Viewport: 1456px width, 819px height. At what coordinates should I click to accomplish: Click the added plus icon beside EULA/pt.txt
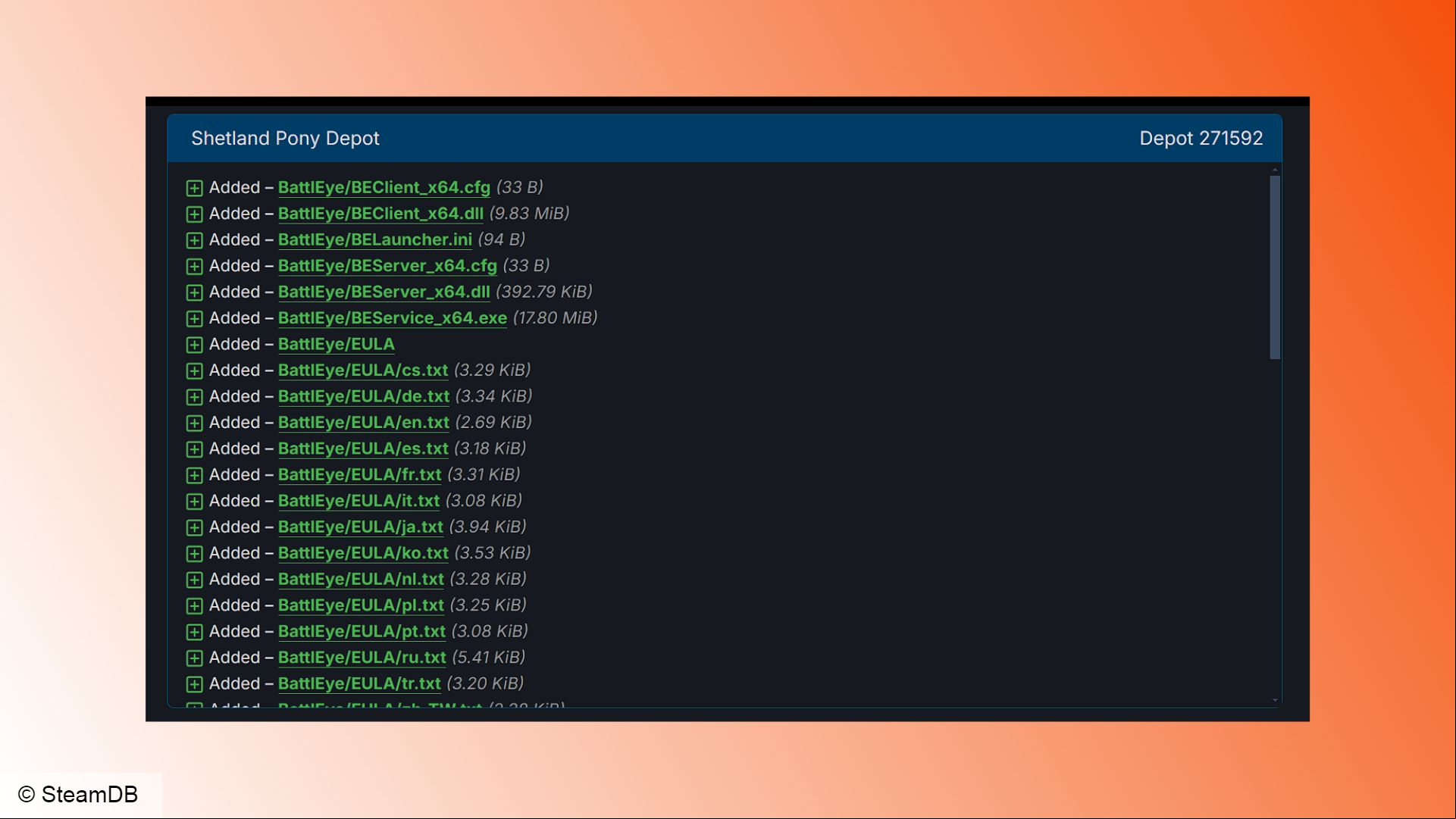click(194, 633)
